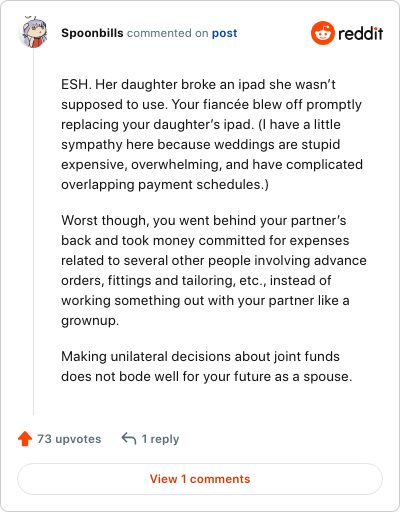
Task: Click the Spoonbills user avatar
Action: [33, 32]
